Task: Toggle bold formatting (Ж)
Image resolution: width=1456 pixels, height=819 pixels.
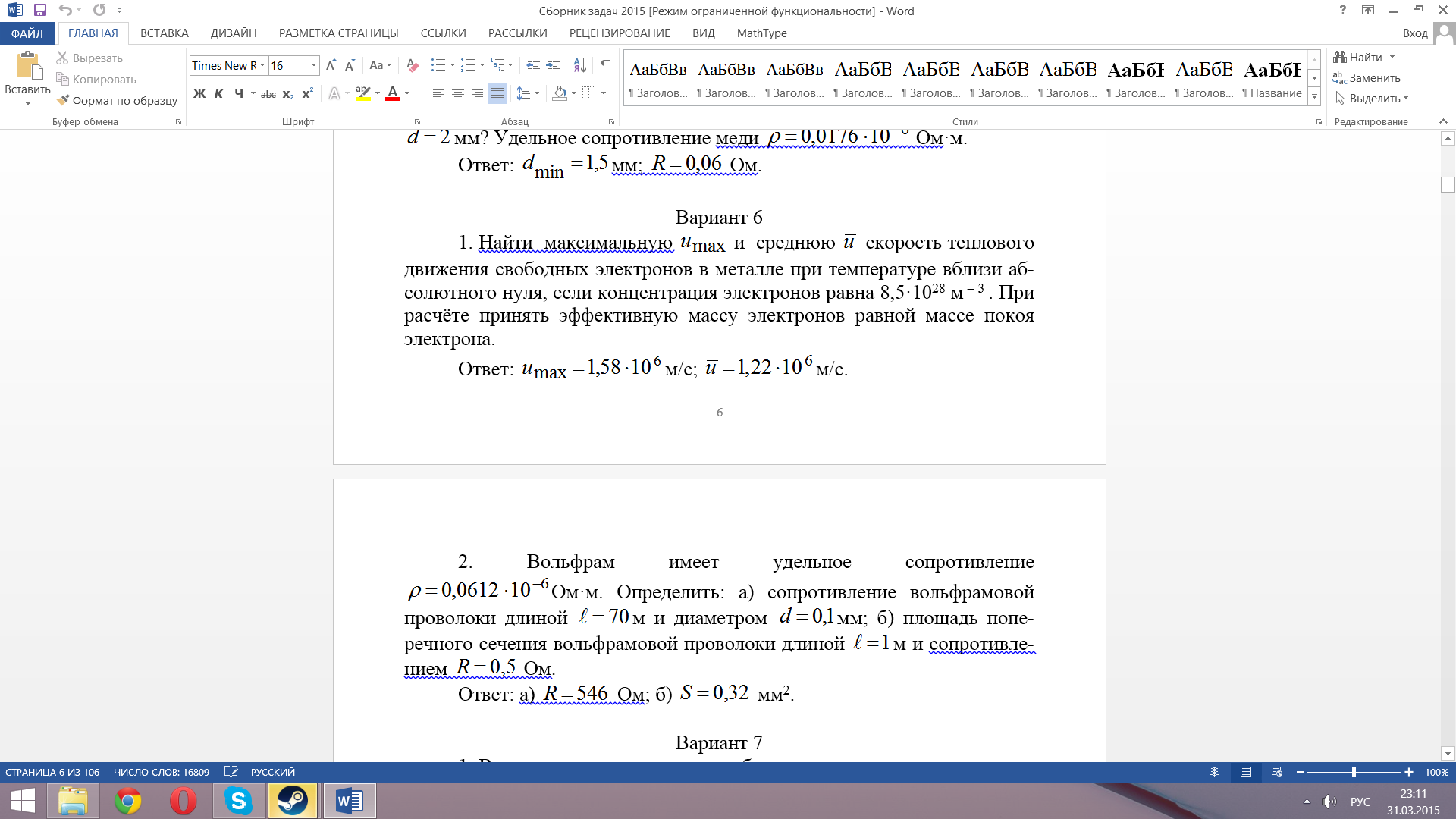Action: [199, 93]
